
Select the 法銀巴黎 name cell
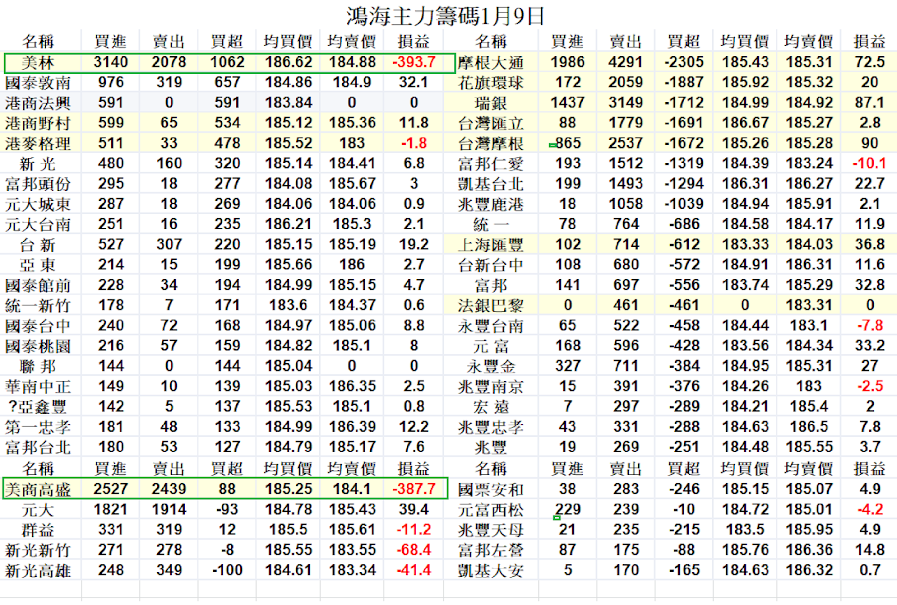click(491, 305)
